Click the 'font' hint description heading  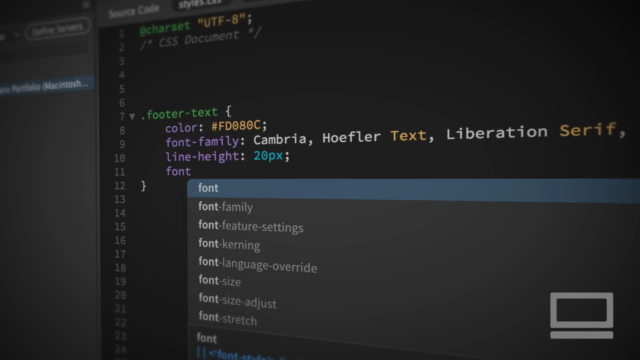click(x=207, y=338)
